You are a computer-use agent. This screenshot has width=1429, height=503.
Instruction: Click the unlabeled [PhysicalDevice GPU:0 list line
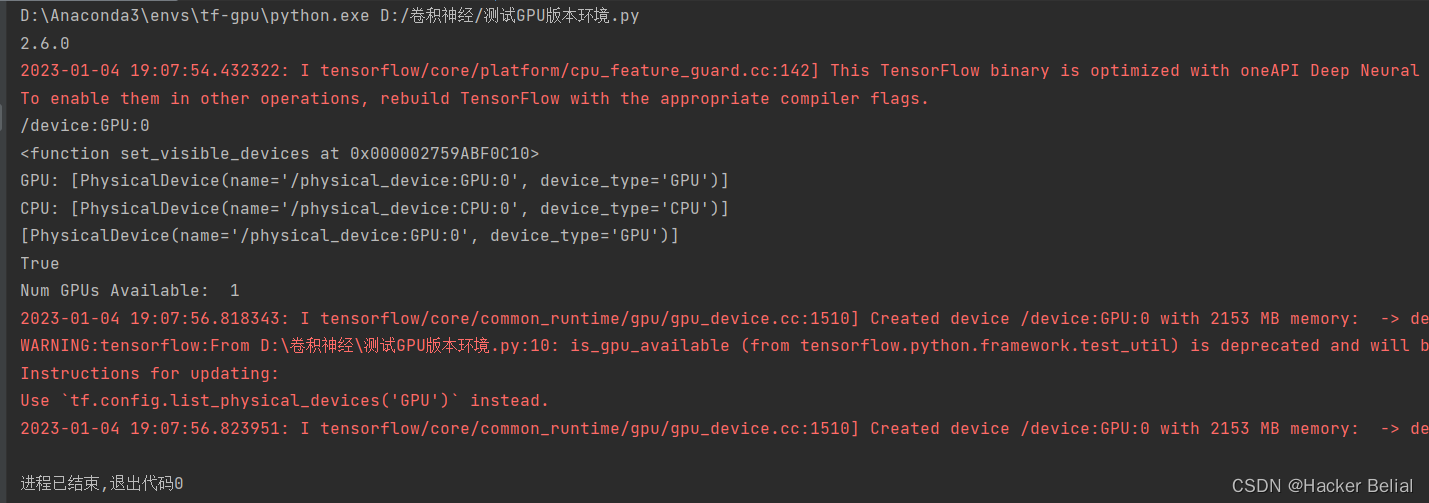click(350, 236)
